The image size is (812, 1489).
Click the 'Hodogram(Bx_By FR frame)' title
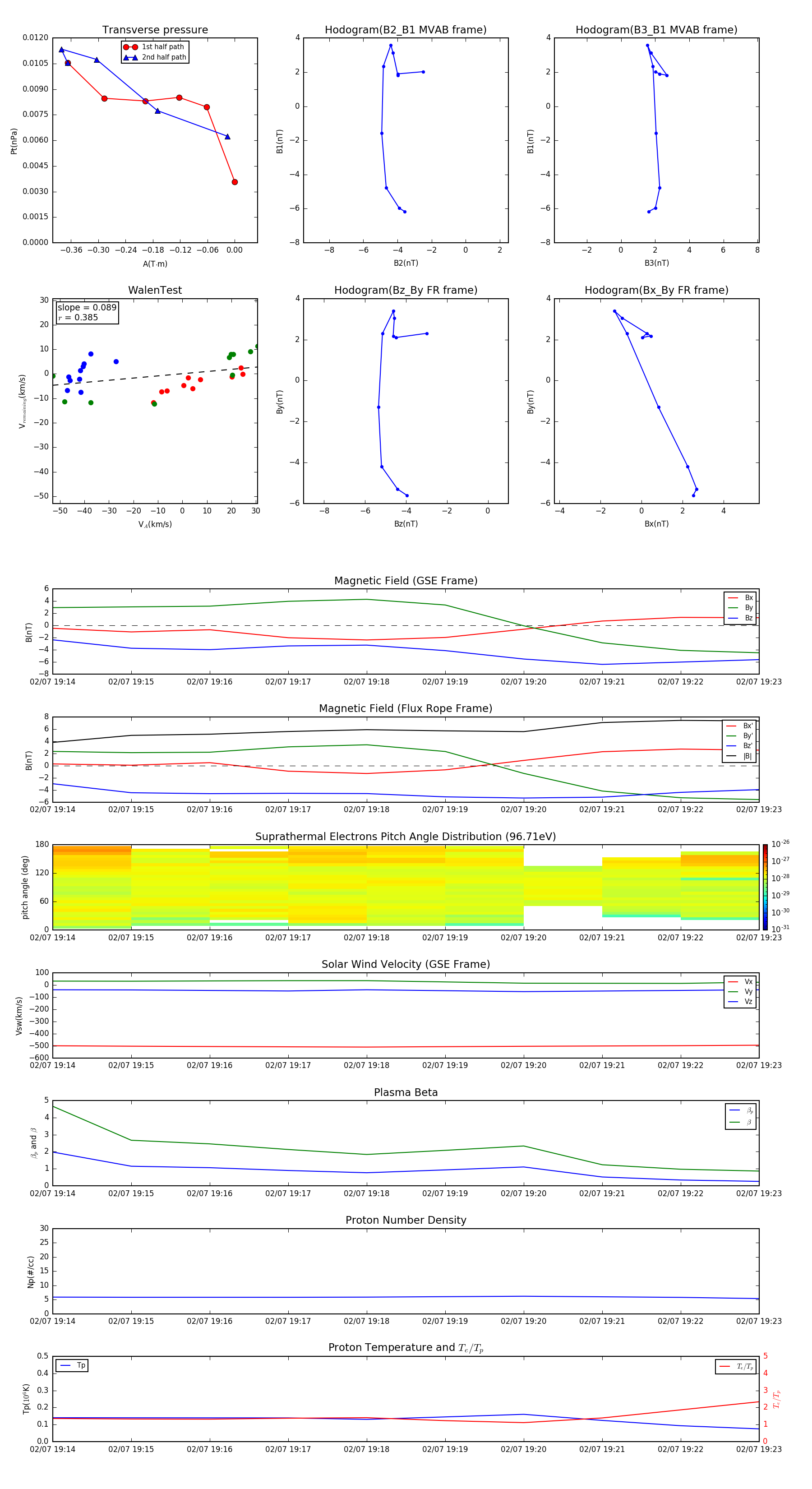(656, 290)
